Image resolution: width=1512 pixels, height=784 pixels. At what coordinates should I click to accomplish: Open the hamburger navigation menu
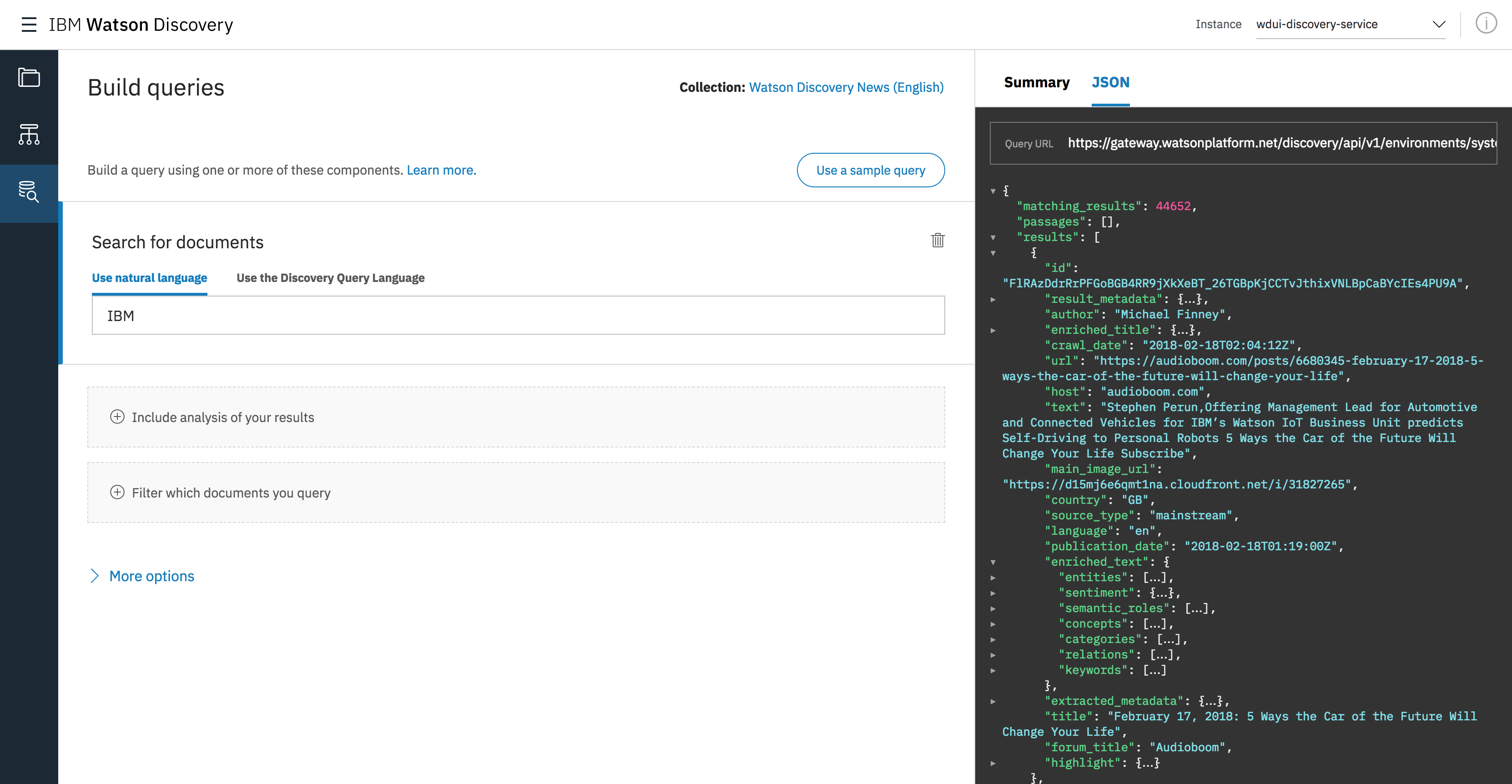click(29, 25)
